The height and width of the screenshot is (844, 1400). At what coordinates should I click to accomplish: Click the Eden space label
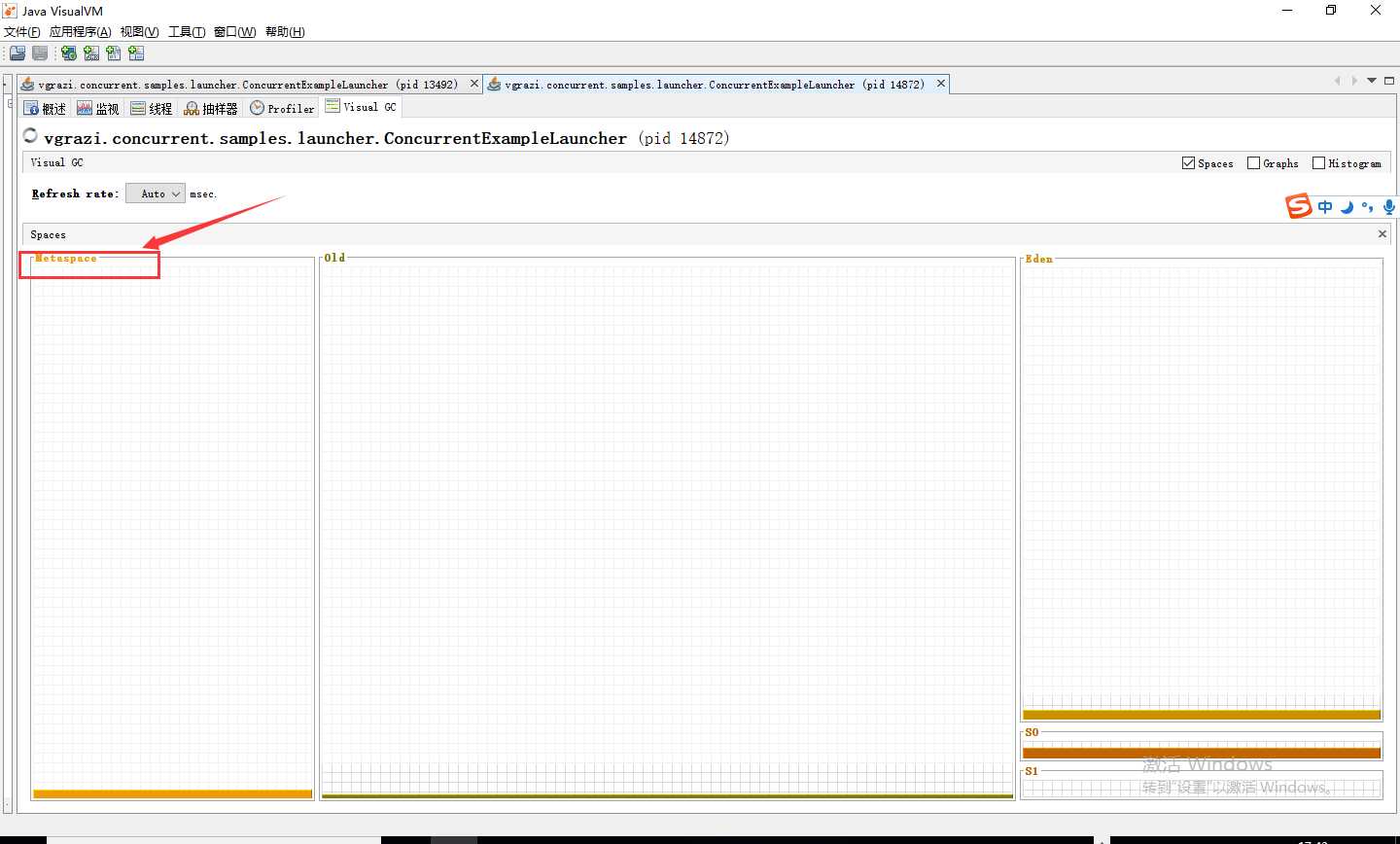point(1038,259)
